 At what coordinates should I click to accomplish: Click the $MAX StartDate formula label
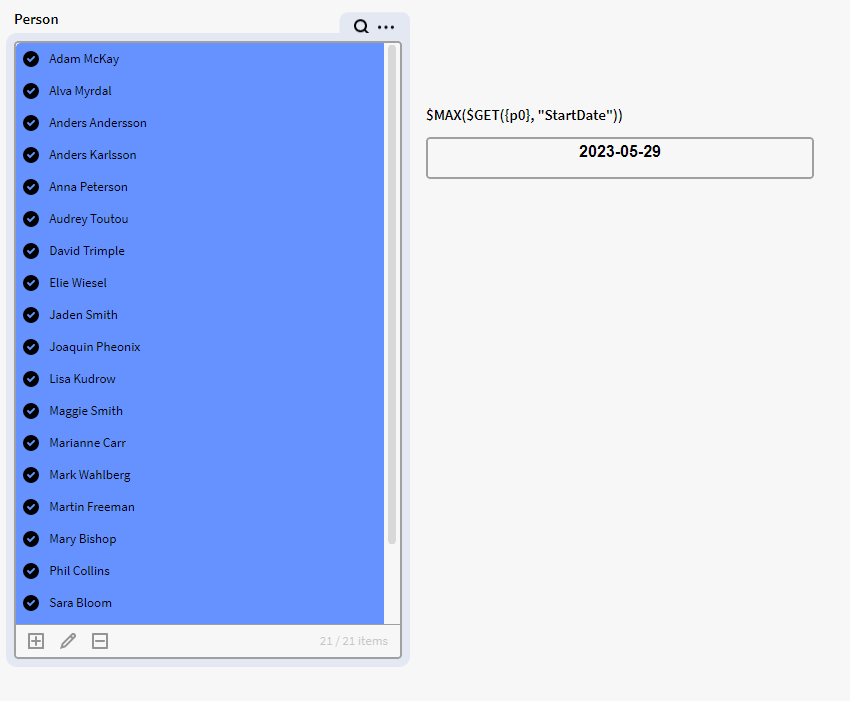(524, 116)
